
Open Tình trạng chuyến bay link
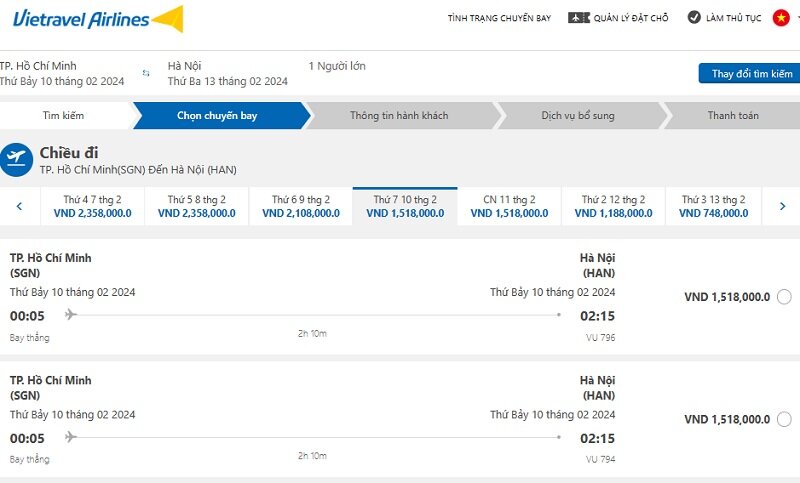pyautogui.click(x=500, y=18)
